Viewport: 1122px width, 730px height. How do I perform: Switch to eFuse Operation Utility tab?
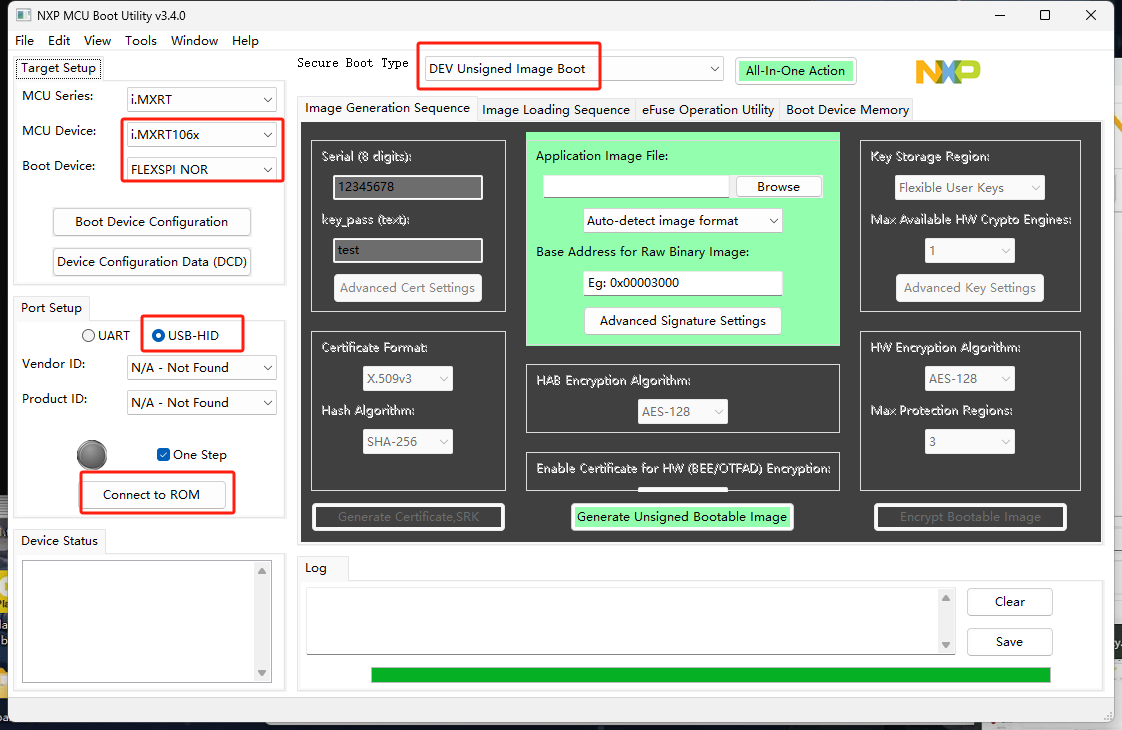708,110
